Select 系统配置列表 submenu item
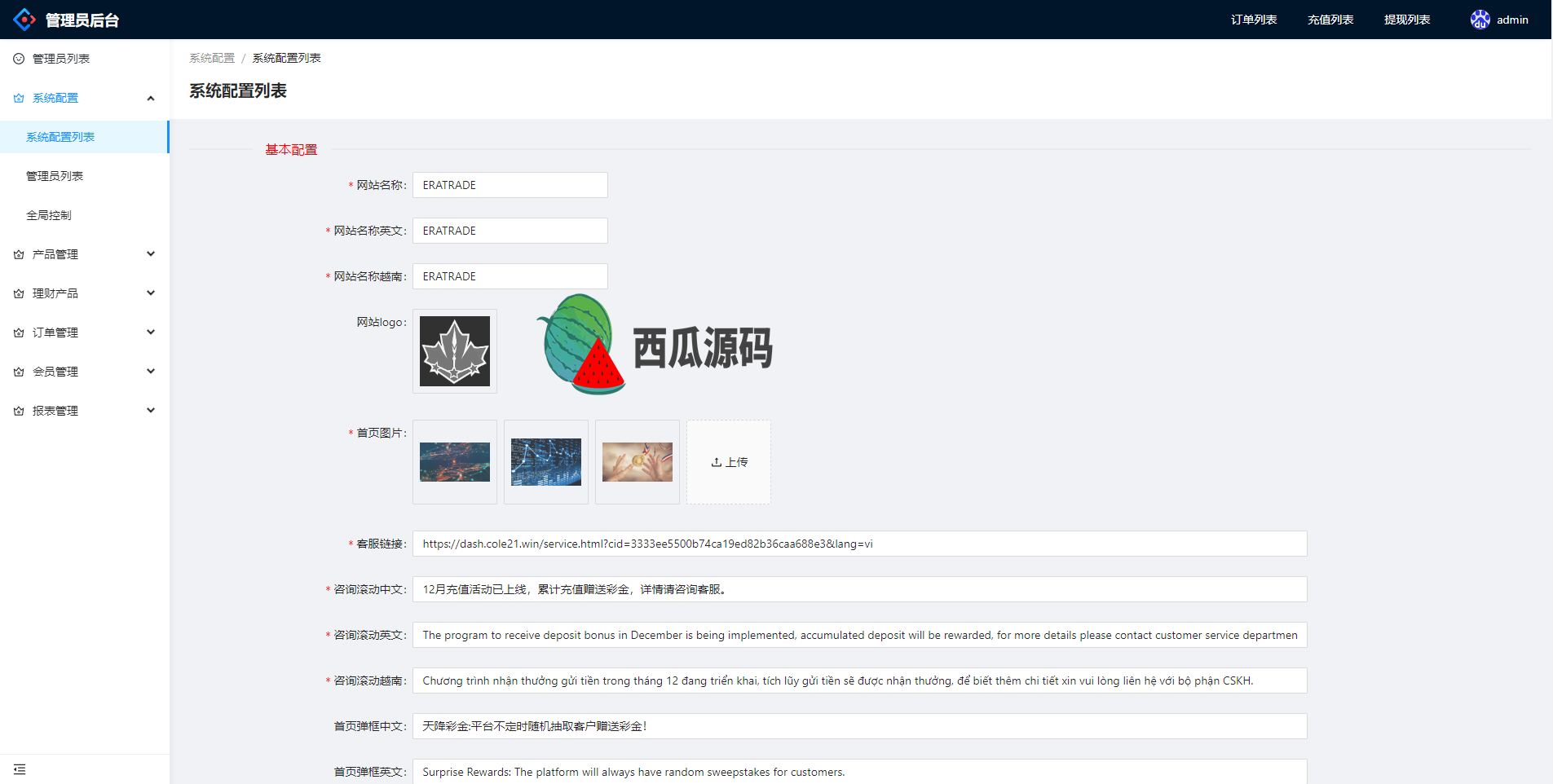The width and height of the screenshot is (1553, 784). [85, 137]
